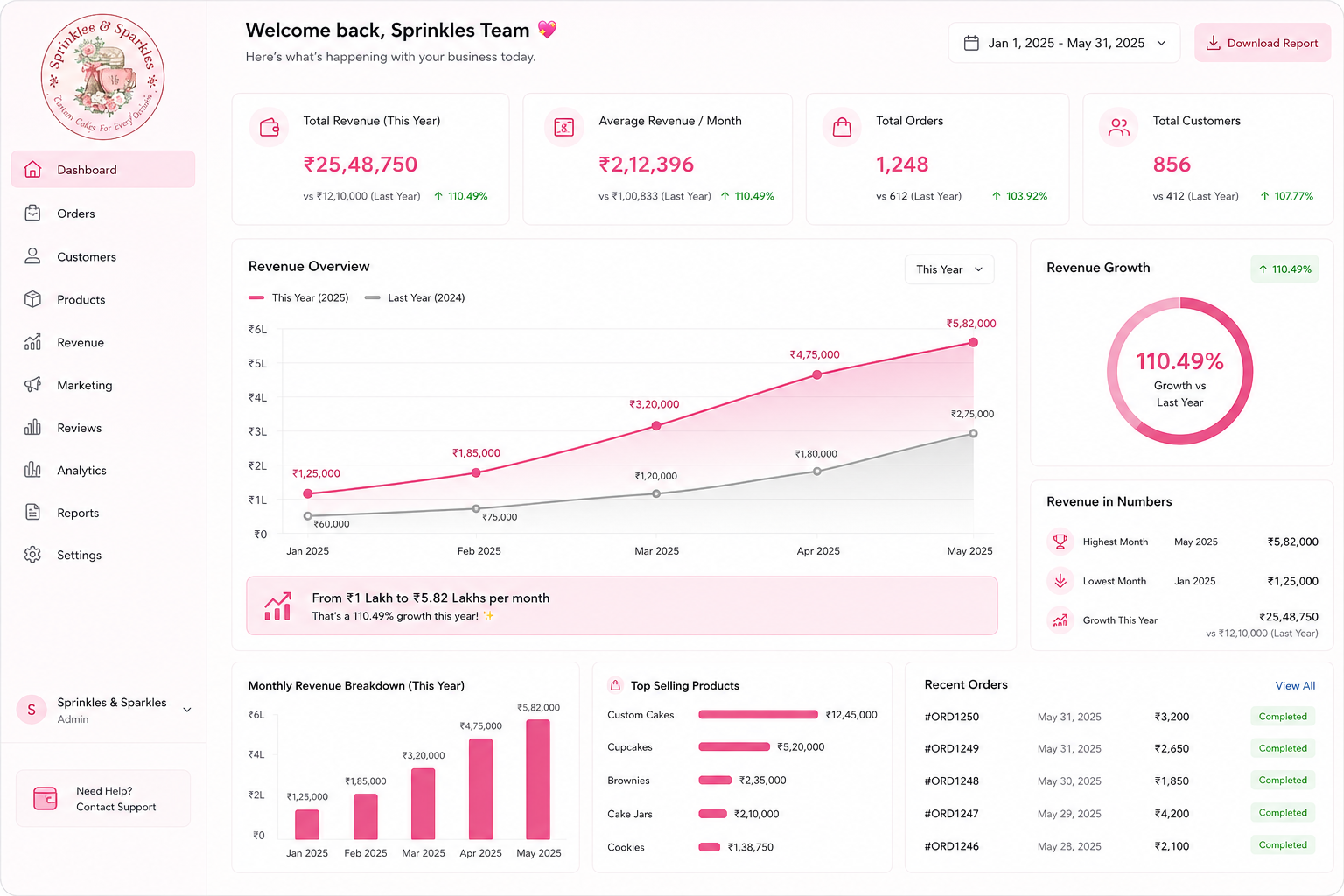The image size is (1344, 896).
Task: Click the Sprinkles & Sparkles logo
Action: pos(102,77)
